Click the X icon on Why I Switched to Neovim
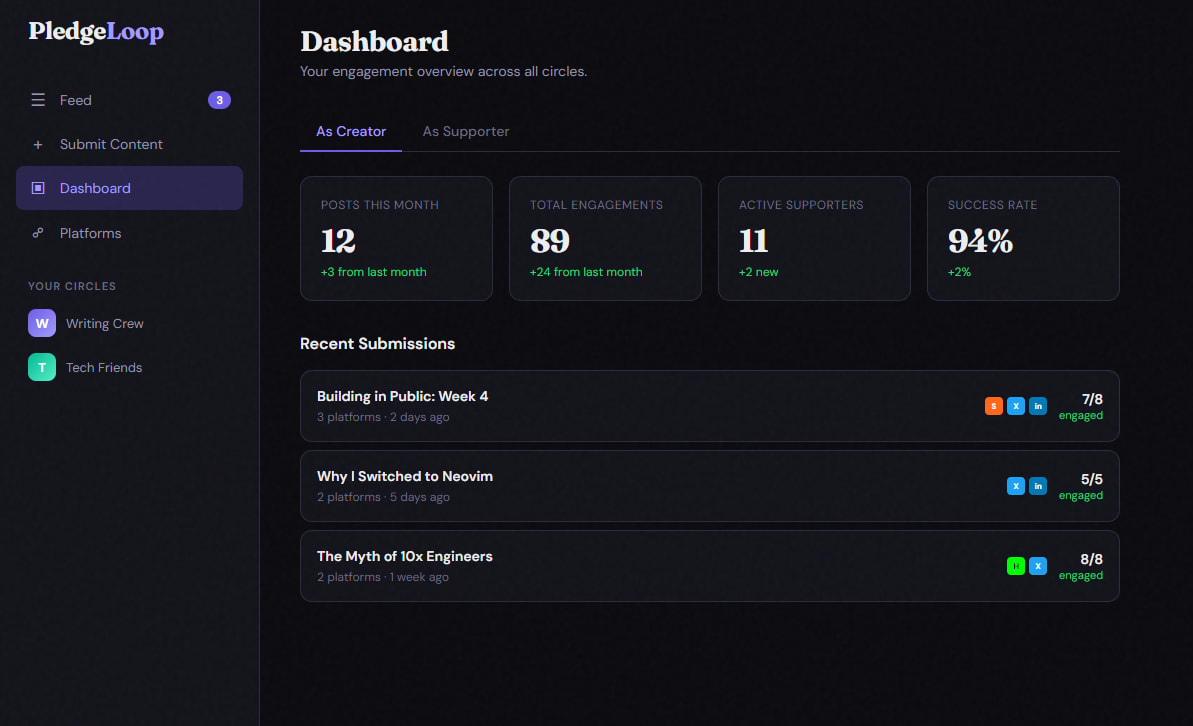This screenshot has width=1193, height=726. point(1016,486)
